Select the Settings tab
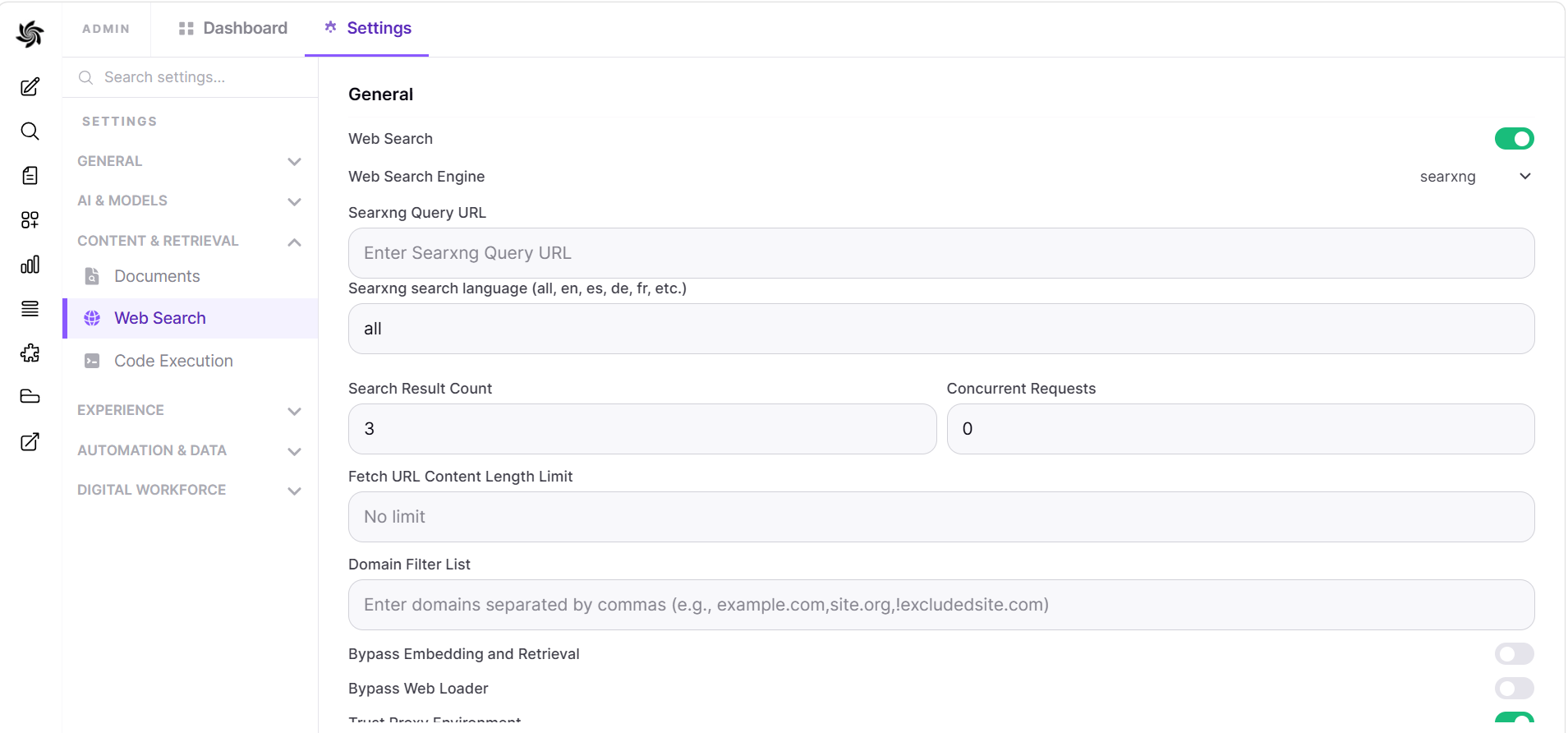Viewport: 1568px width, 733px height. tap(367, 29)
